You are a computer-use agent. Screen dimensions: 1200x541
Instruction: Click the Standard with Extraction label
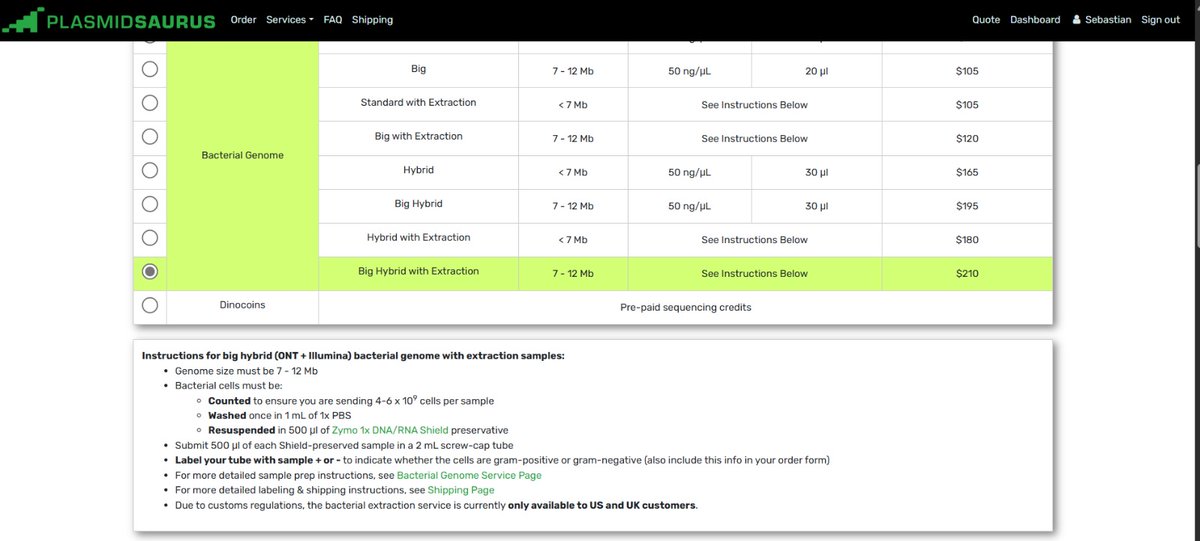coord(418,103)
